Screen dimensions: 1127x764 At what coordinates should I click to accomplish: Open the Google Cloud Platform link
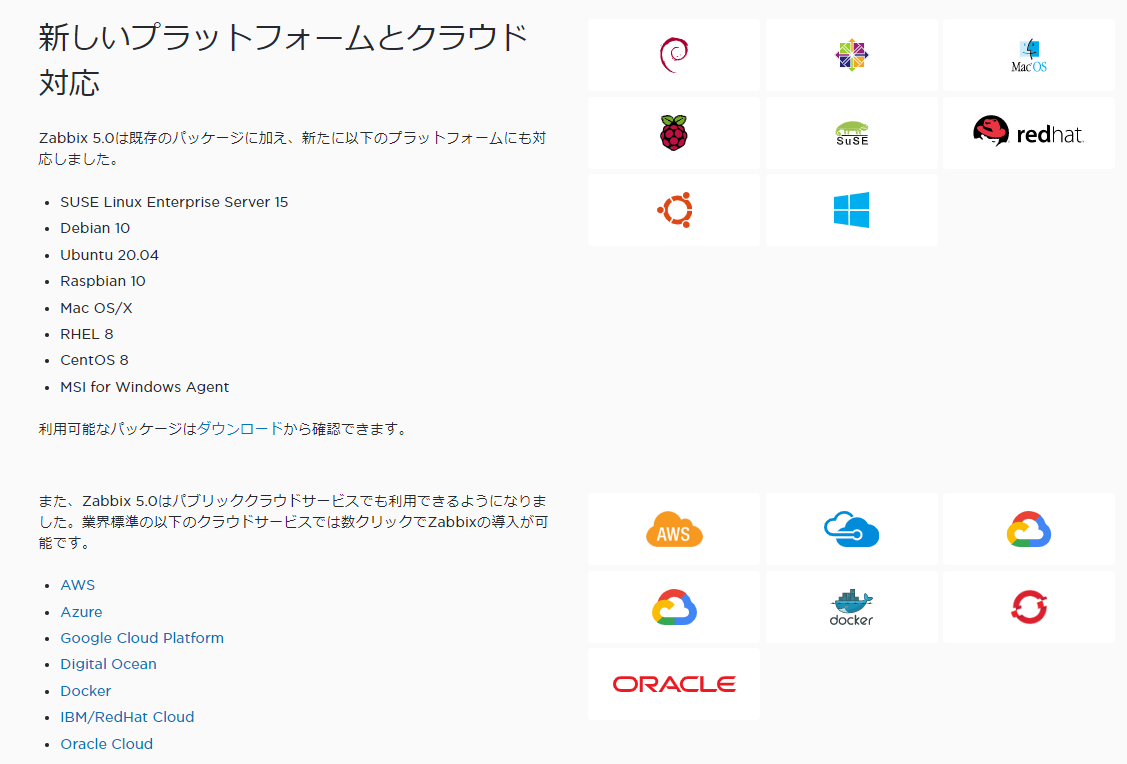pos(142,638)
